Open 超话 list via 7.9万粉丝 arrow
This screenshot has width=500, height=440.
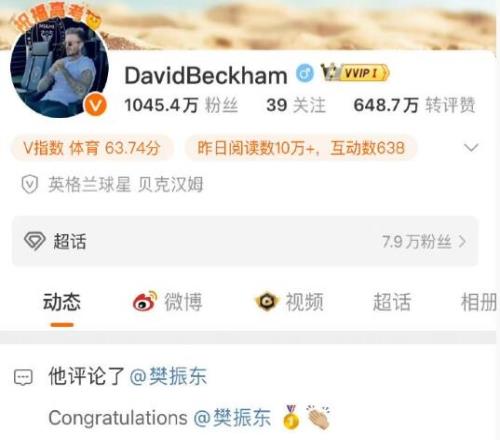click(424, 241)
